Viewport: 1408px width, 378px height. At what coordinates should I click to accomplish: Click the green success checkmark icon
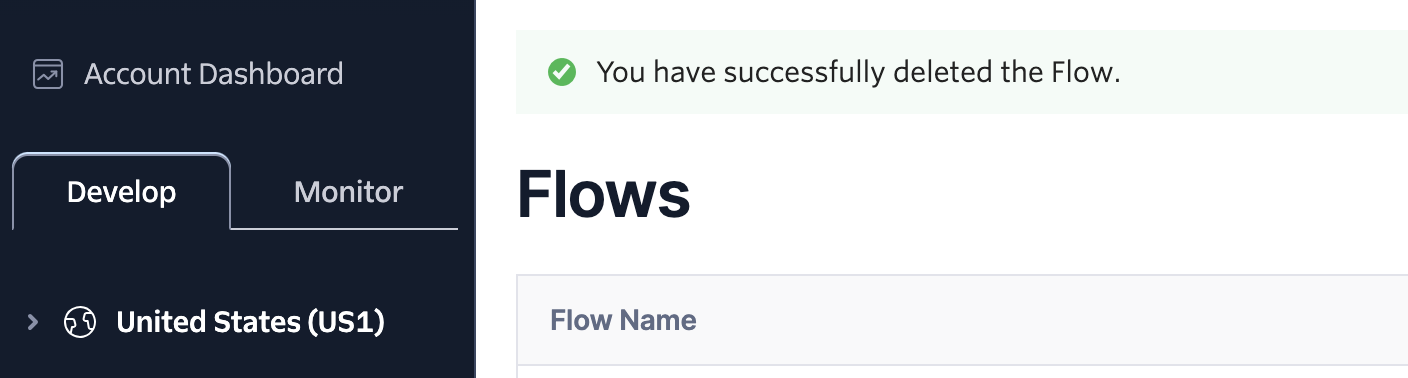click(562, 72)
